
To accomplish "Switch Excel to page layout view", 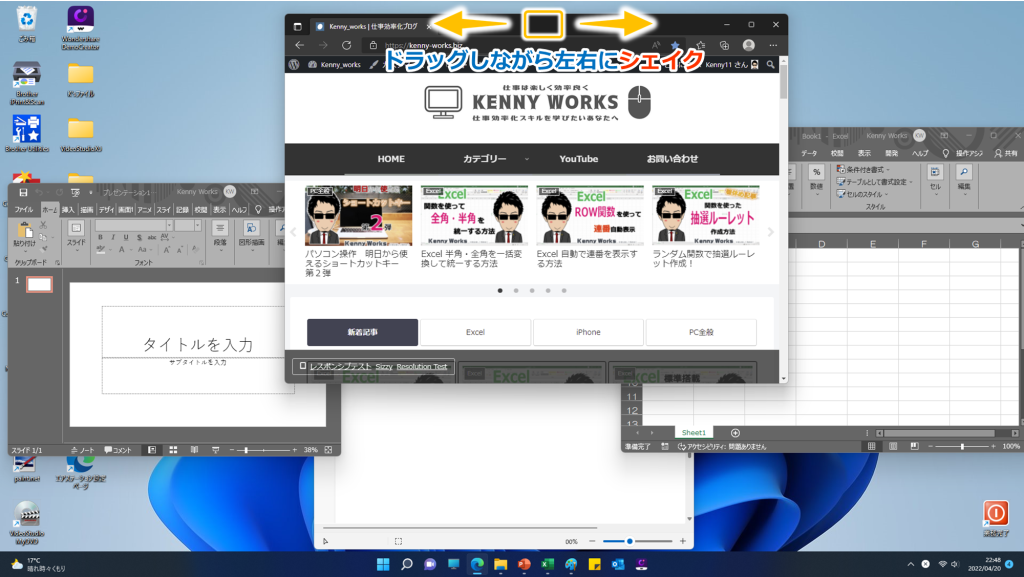I will (892, 446).
